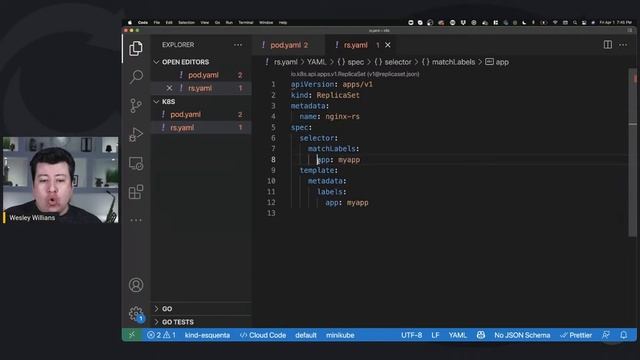Viewport: 640px width, 360px height.
Task: Open editor more actions ellipsis
Action: pos(623,44)
